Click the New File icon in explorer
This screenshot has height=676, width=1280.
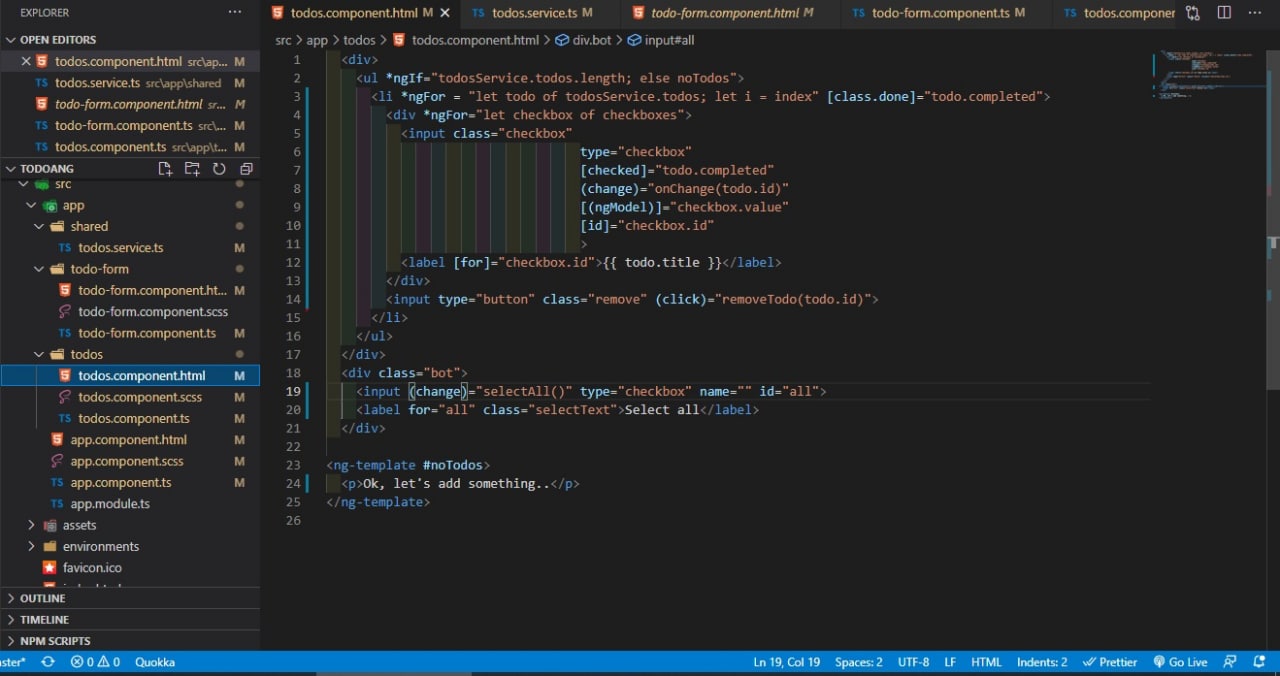(165, 169)
